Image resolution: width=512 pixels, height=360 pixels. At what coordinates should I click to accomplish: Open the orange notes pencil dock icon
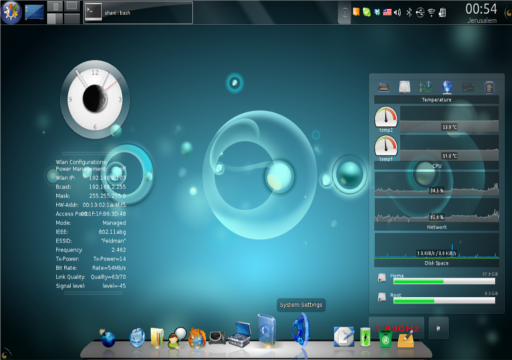(x=406, y=339)
